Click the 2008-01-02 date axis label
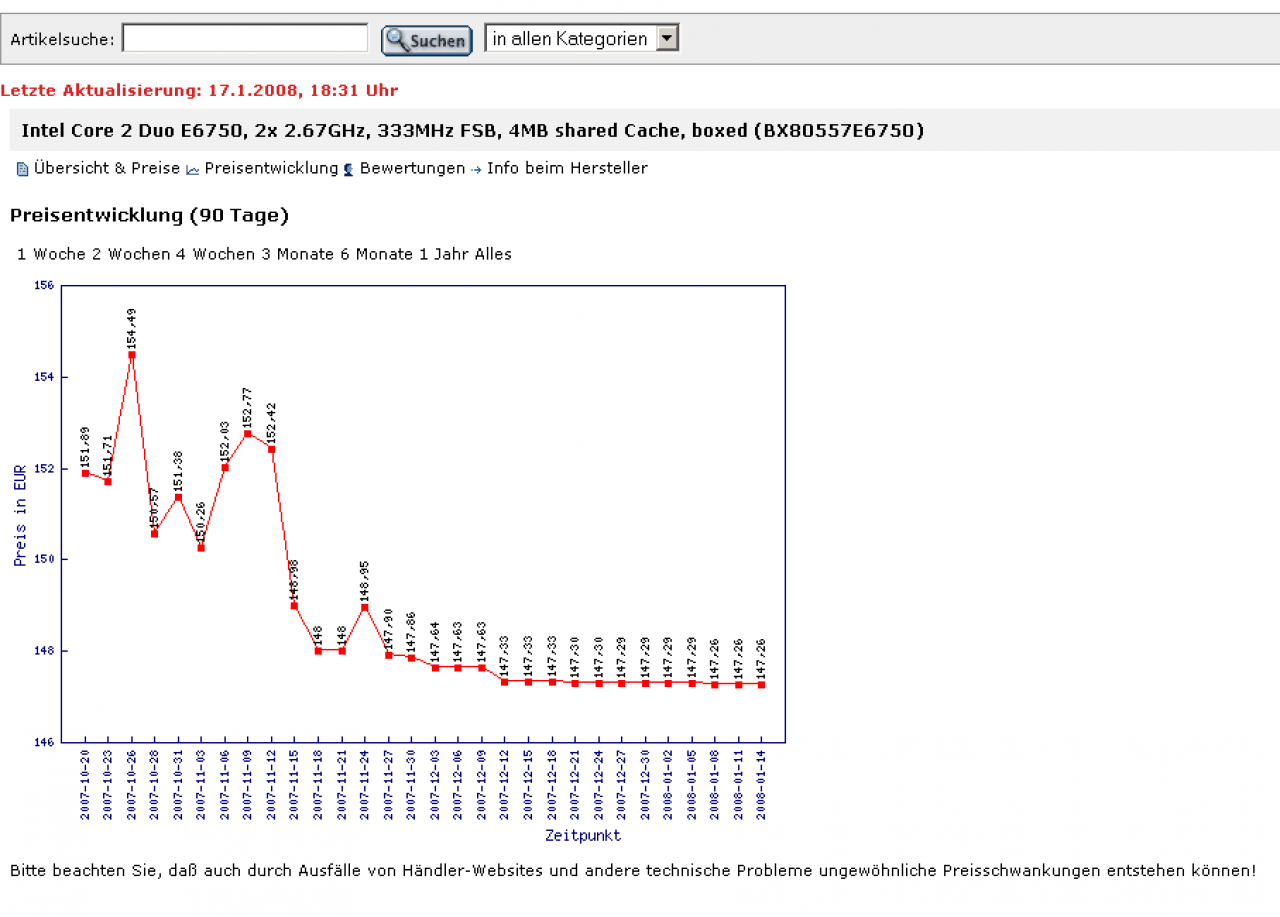This screenshot has height=917, width=1280. pos(668,785)
